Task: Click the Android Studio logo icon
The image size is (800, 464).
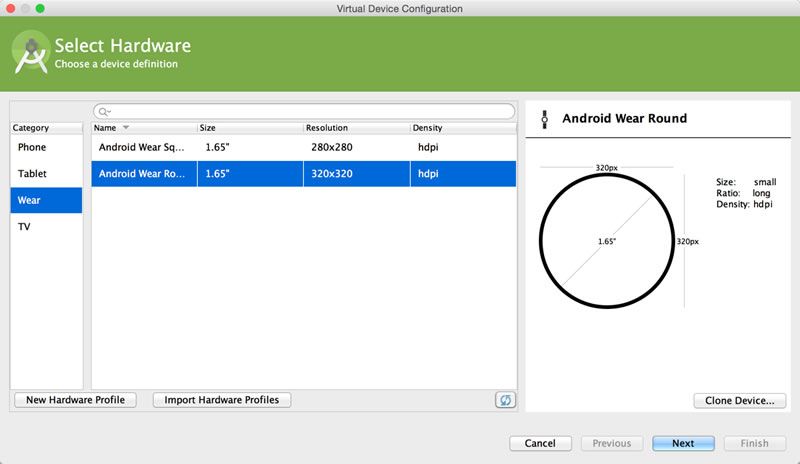Action: (x=31, y=52)
